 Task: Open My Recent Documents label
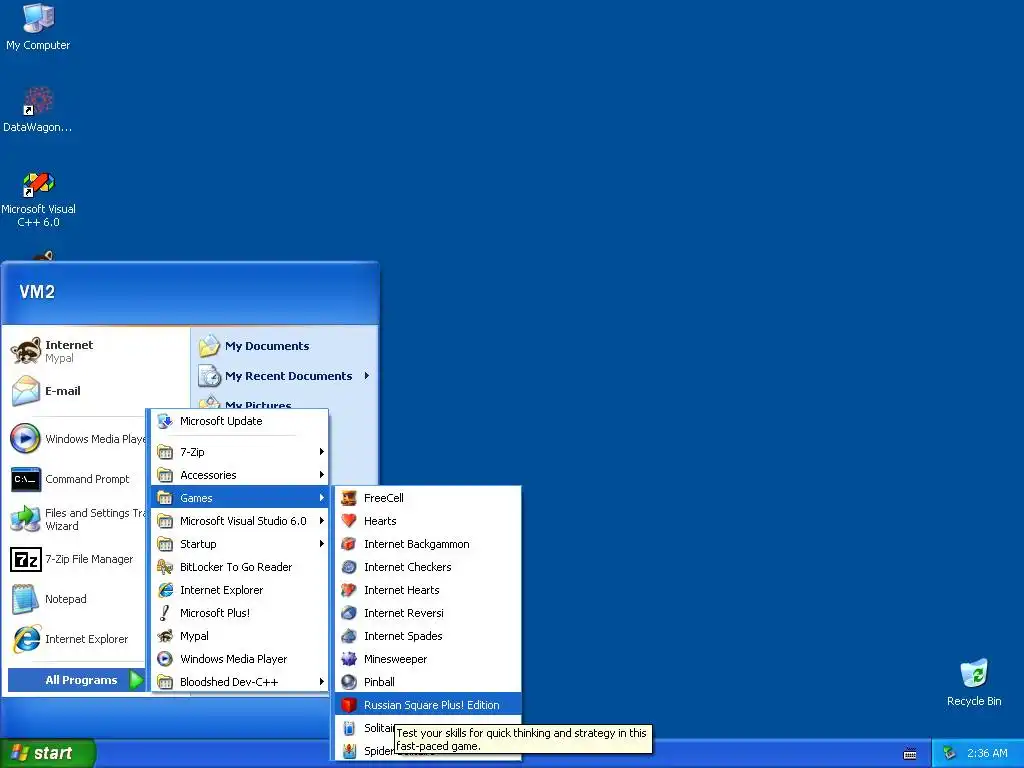coord(288,376)
